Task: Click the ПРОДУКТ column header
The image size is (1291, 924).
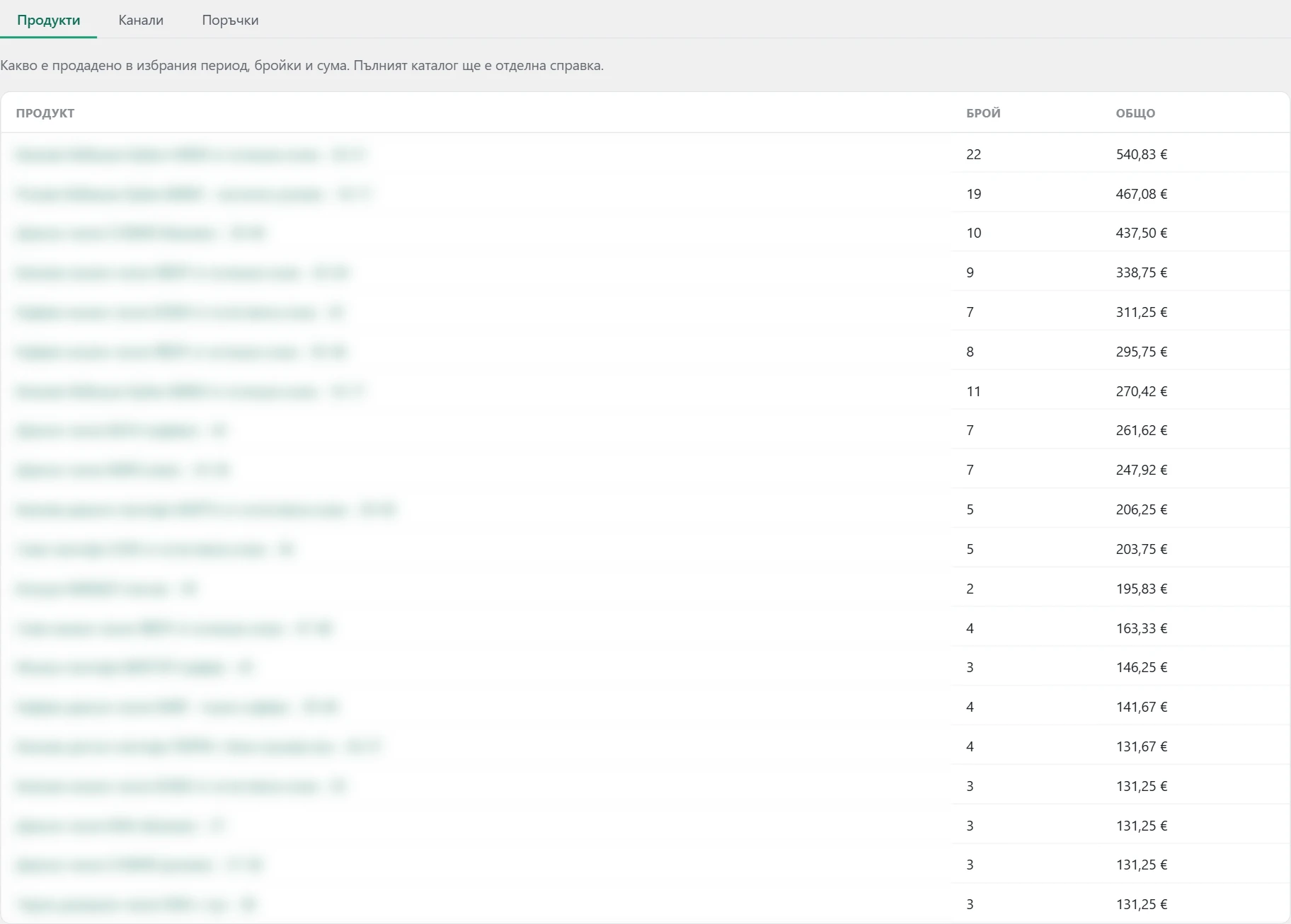Action: click(45, 113)
